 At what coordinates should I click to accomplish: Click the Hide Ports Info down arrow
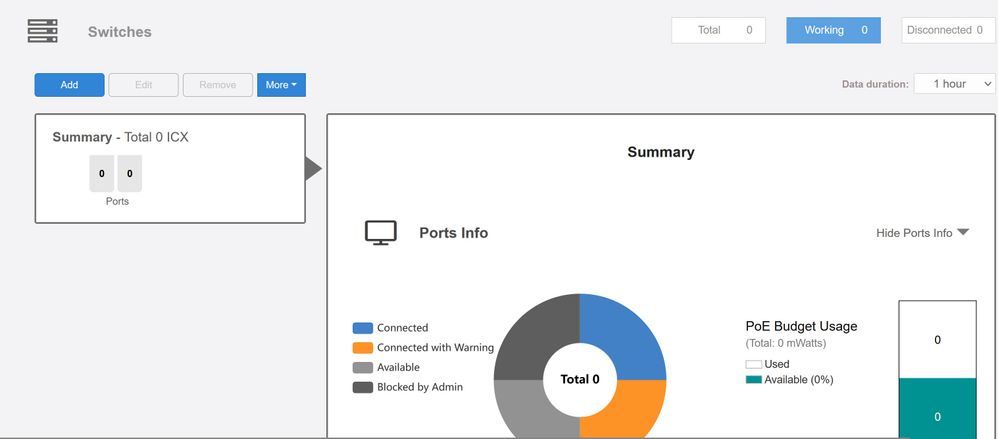tap(963, 232)
